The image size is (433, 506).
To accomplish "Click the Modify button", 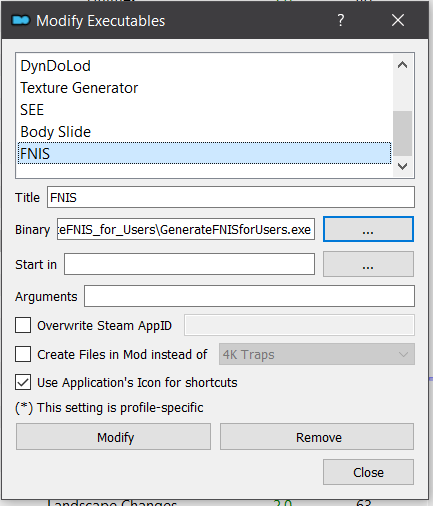I will tap(113, 437).
